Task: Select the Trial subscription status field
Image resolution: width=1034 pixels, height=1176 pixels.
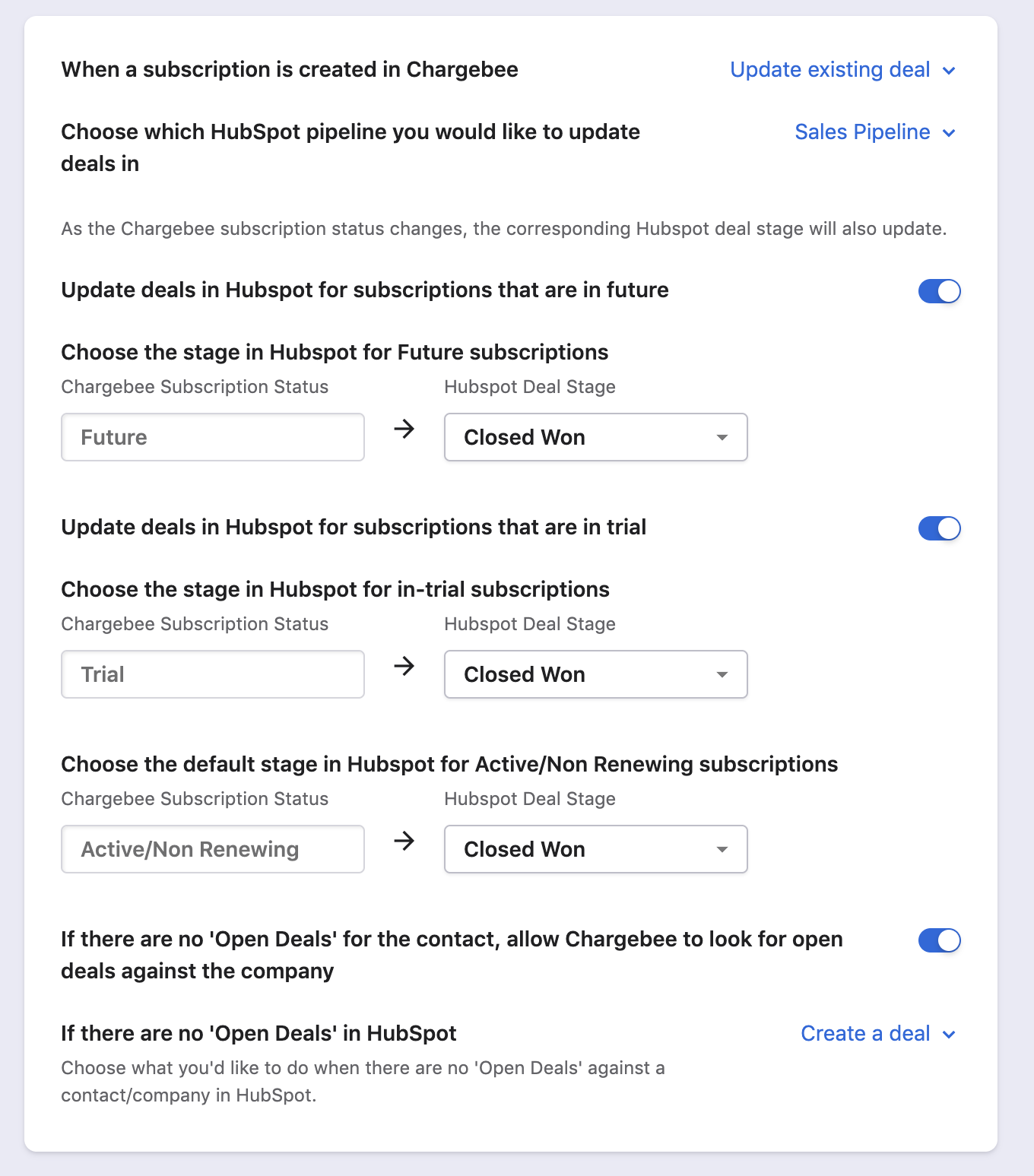Action: (213, 674)
